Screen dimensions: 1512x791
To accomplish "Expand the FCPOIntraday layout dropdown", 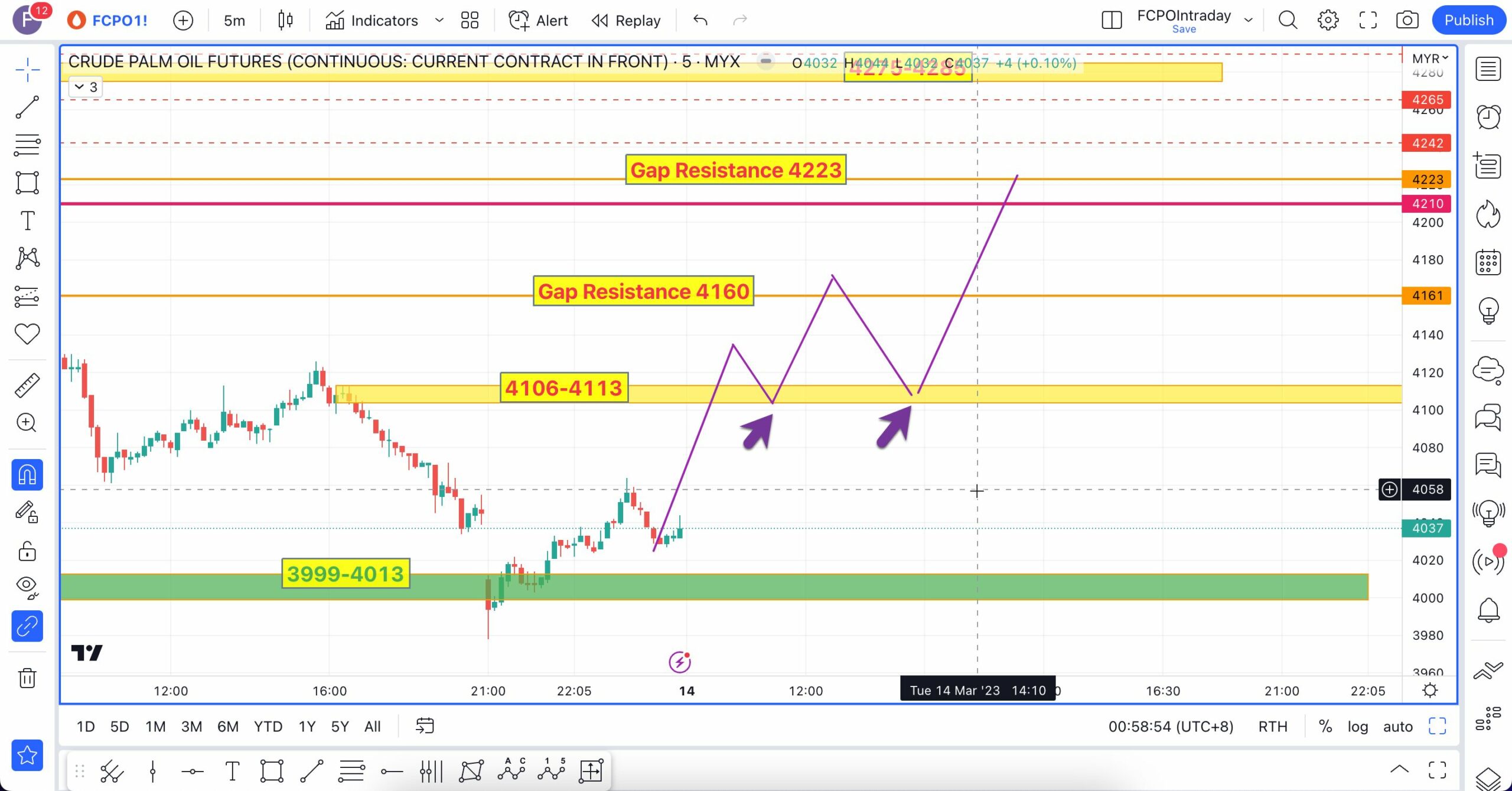I will click(x=1248, y=20).
